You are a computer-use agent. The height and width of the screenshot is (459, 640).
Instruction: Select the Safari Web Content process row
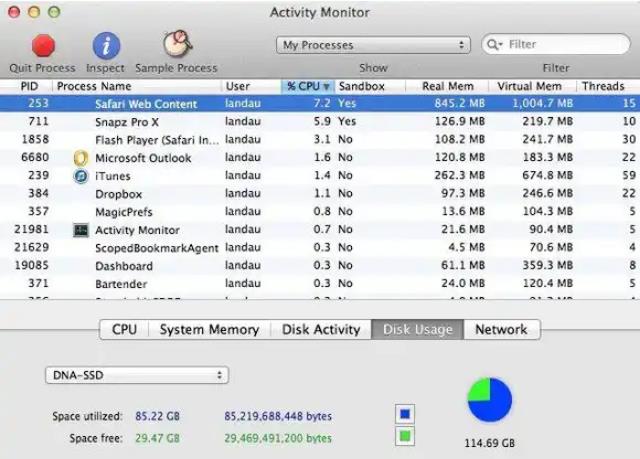pos(320,104)
